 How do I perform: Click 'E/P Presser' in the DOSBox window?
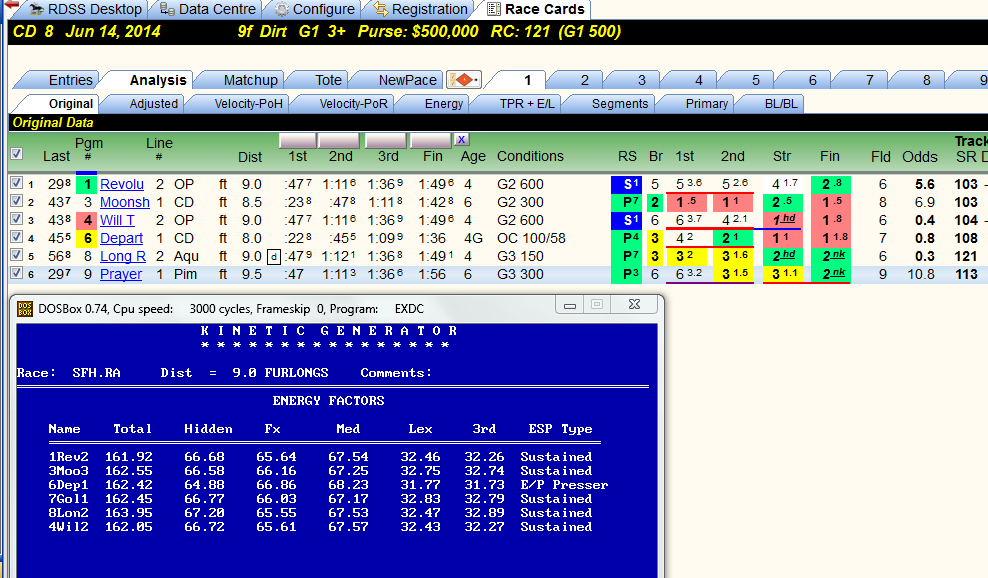[564, 485]
